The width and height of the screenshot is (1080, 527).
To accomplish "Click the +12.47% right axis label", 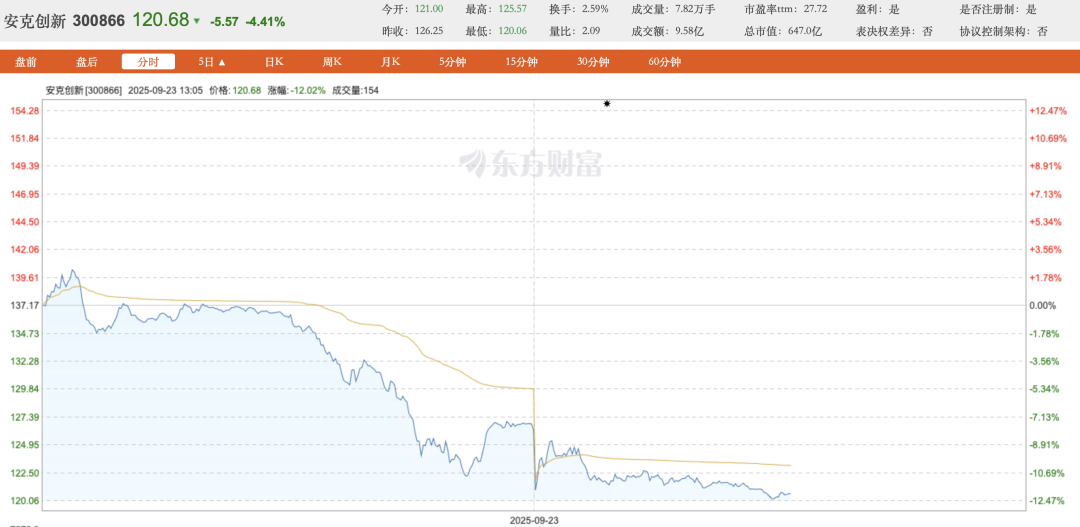I will pyautogui.click(x=1048, y=111).
